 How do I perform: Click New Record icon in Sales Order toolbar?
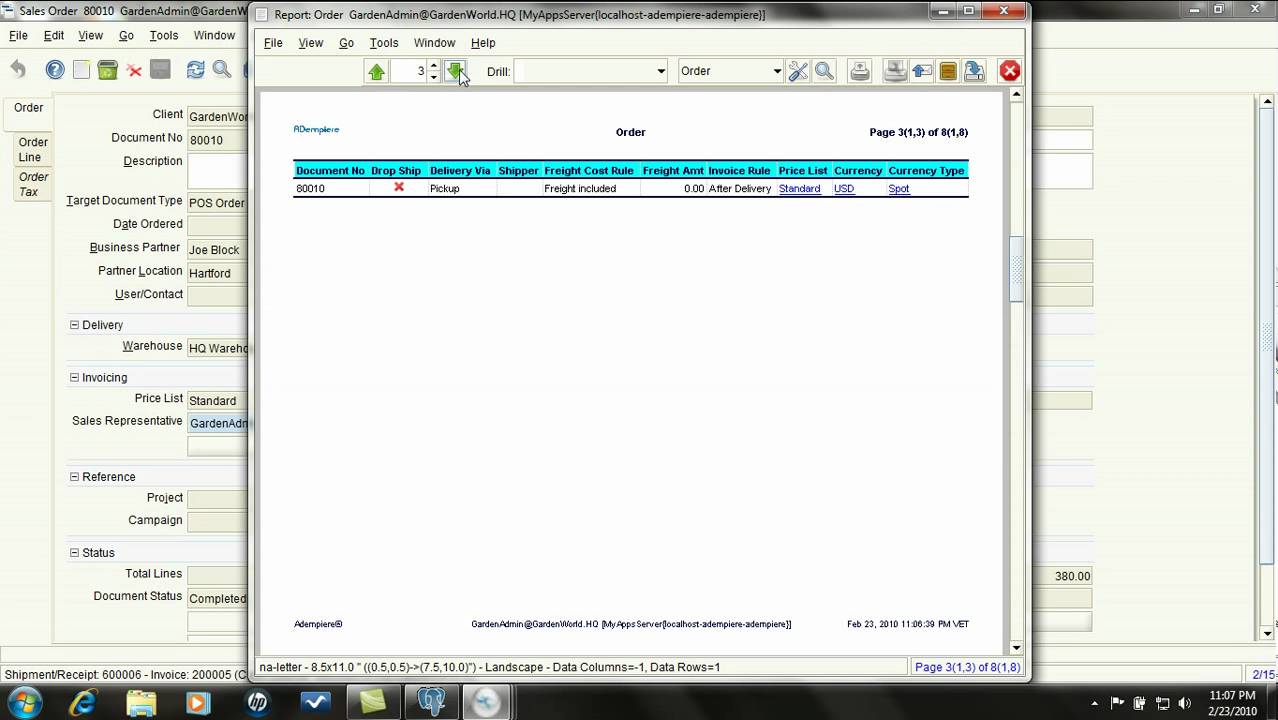pos(81,69)
